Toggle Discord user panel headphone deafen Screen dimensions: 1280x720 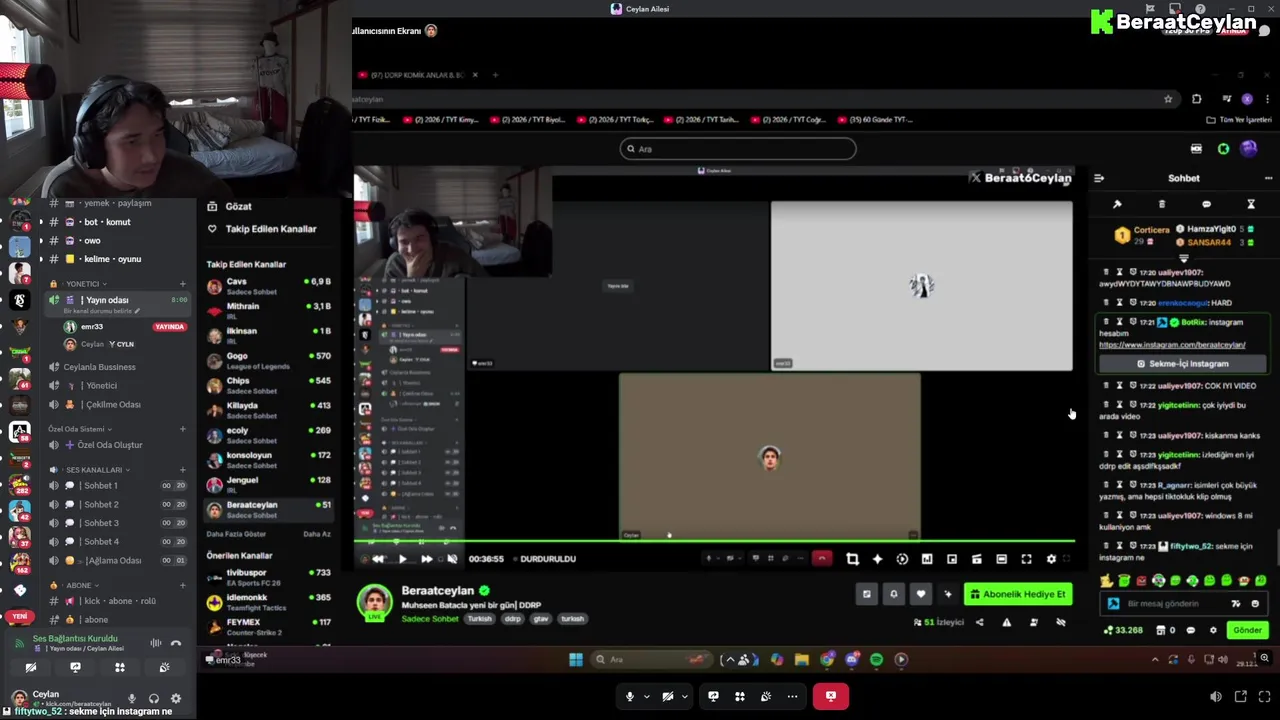(x=153, y=699)
